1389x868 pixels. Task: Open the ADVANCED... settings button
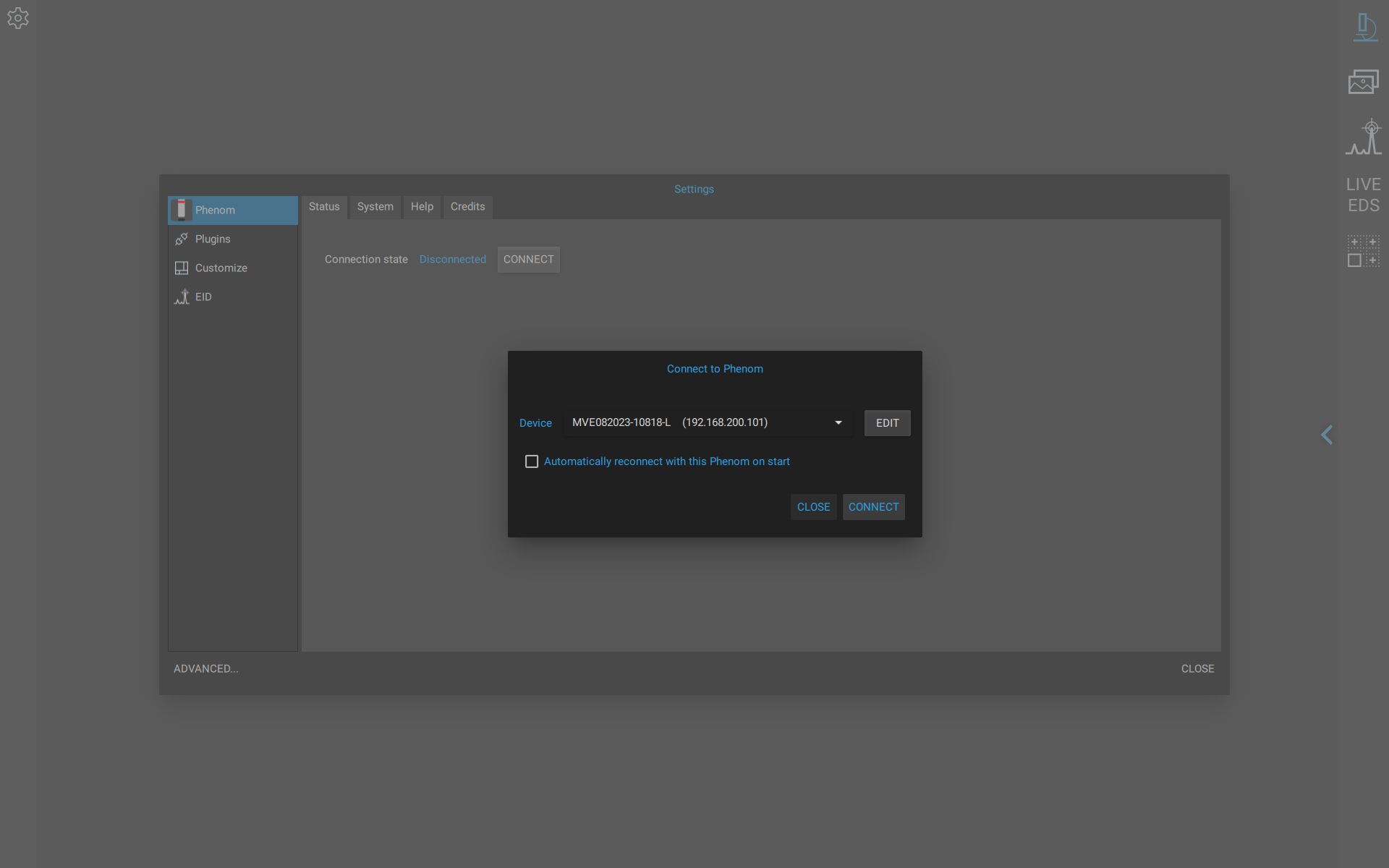coord(206,669)
